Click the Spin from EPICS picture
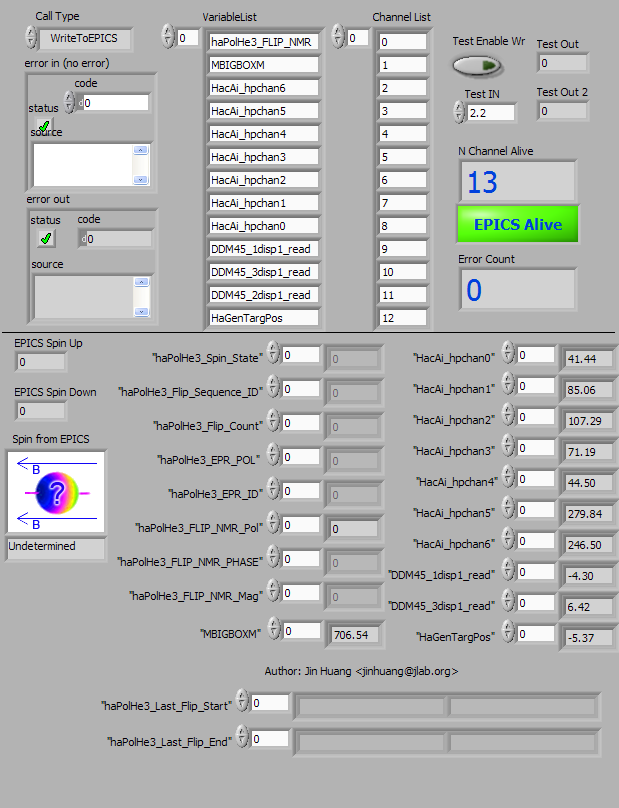 coord(56,492)
